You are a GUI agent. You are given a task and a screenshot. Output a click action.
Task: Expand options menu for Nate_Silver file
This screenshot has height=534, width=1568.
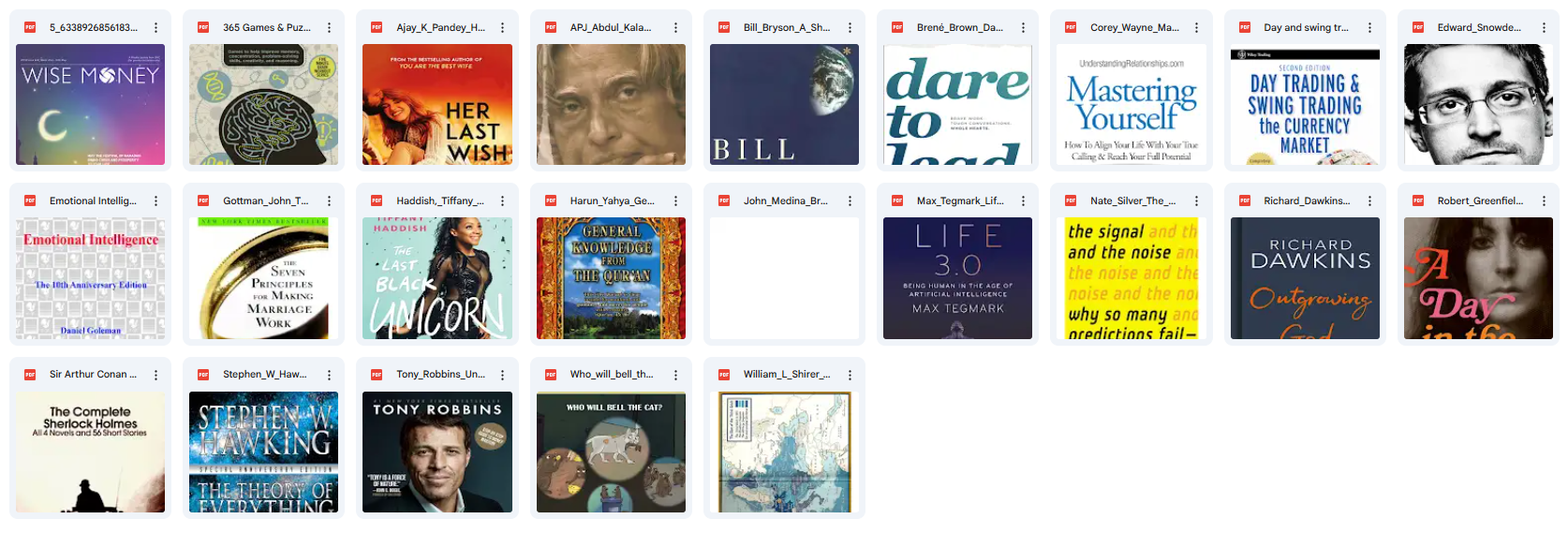[x=1196, y=201]
